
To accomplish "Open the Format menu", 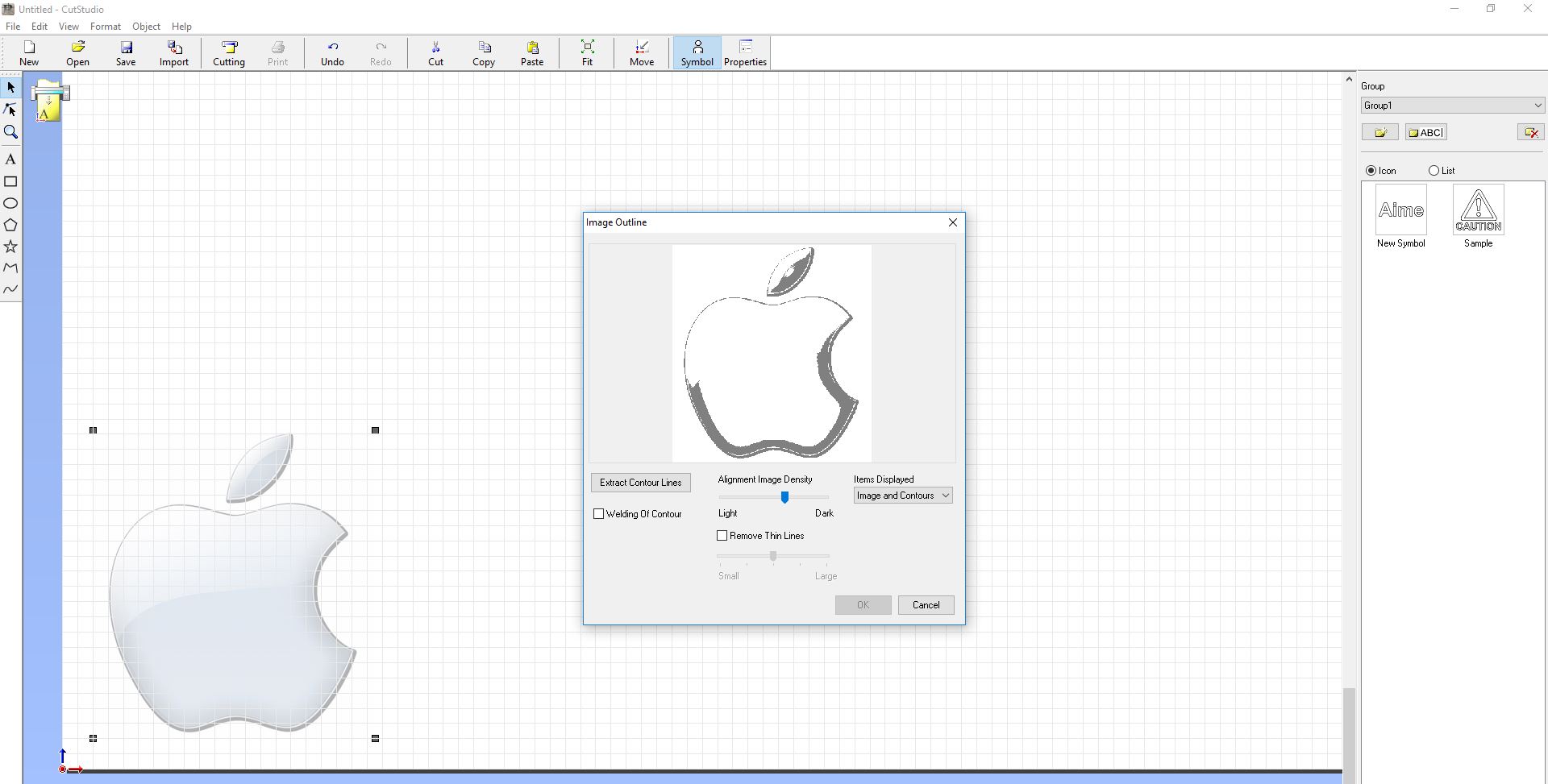I will pyautogui.click(x=106, y=27).
